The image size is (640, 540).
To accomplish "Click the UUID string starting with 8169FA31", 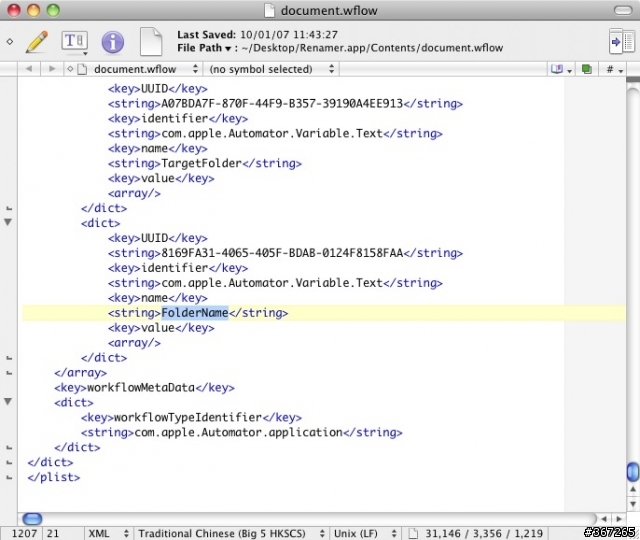I will point(282,253).
